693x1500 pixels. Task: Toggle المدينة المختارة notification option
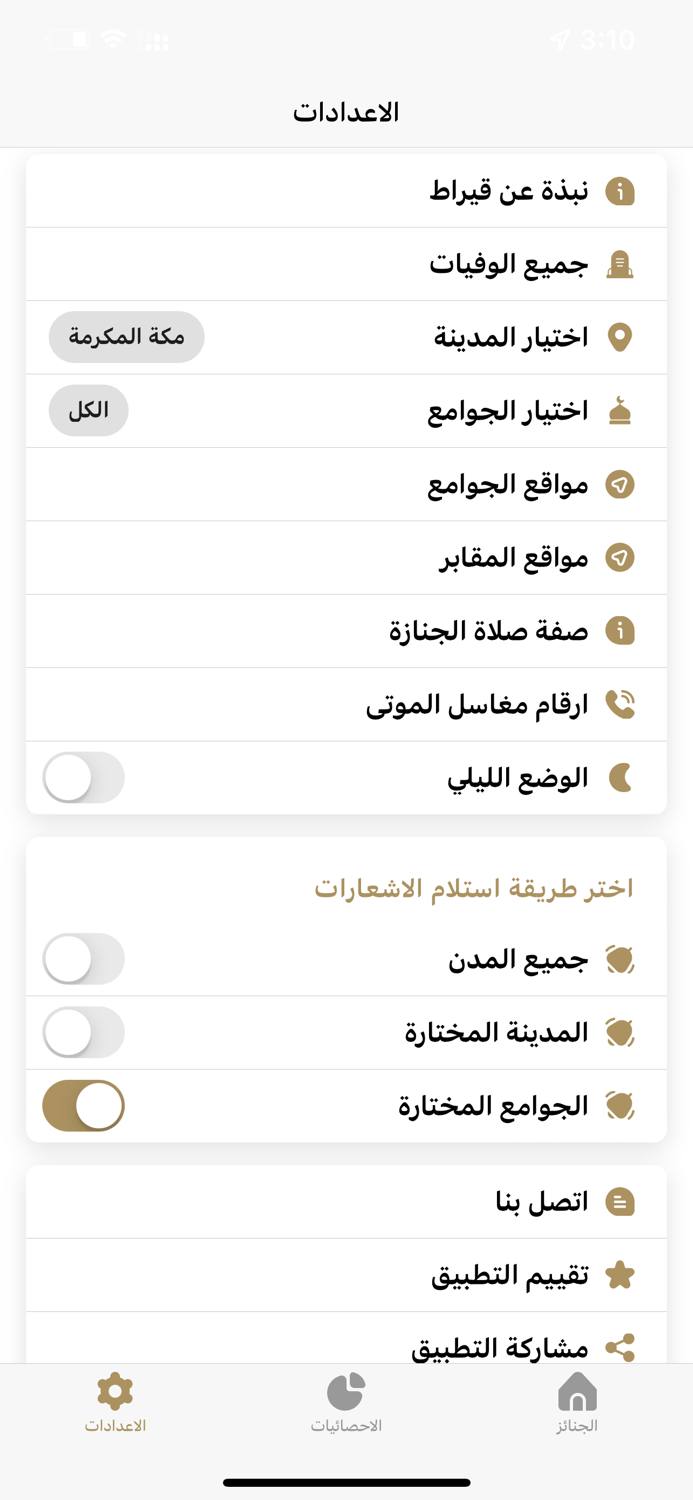[x=83, y=1032]
